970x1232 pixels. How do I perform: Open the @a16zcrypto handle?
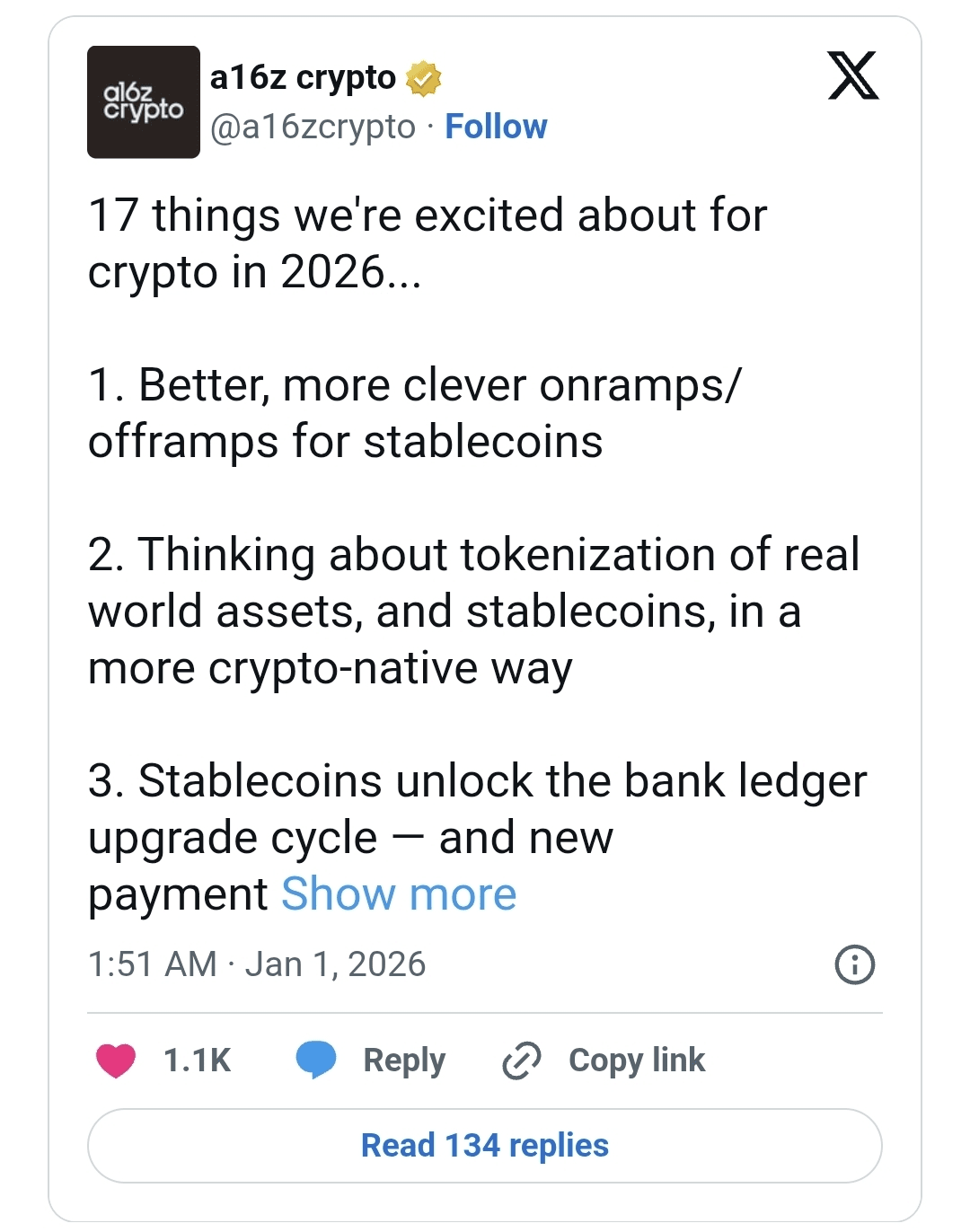coord(313,127)
